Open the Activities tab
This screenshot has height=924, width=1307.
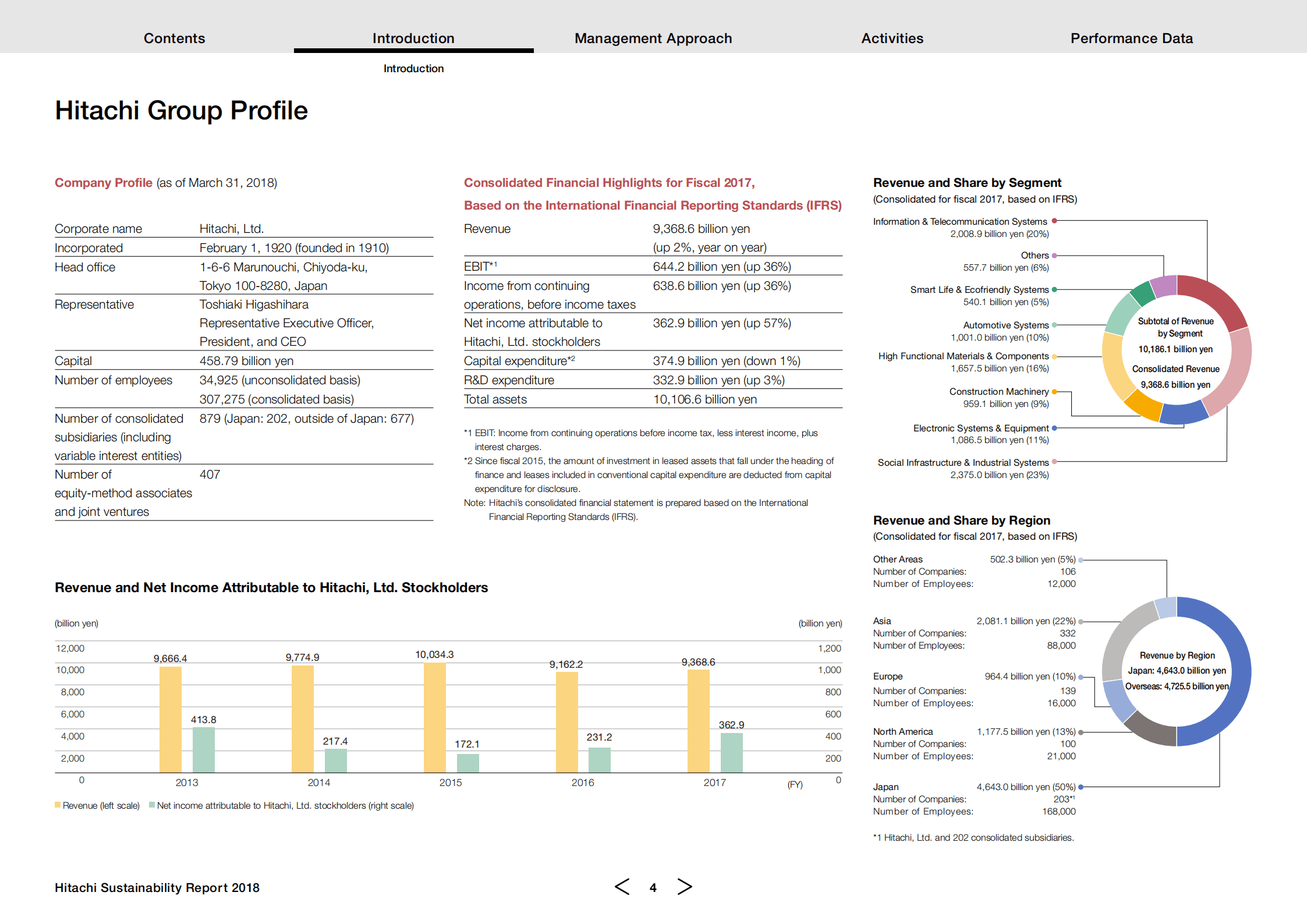892,38
